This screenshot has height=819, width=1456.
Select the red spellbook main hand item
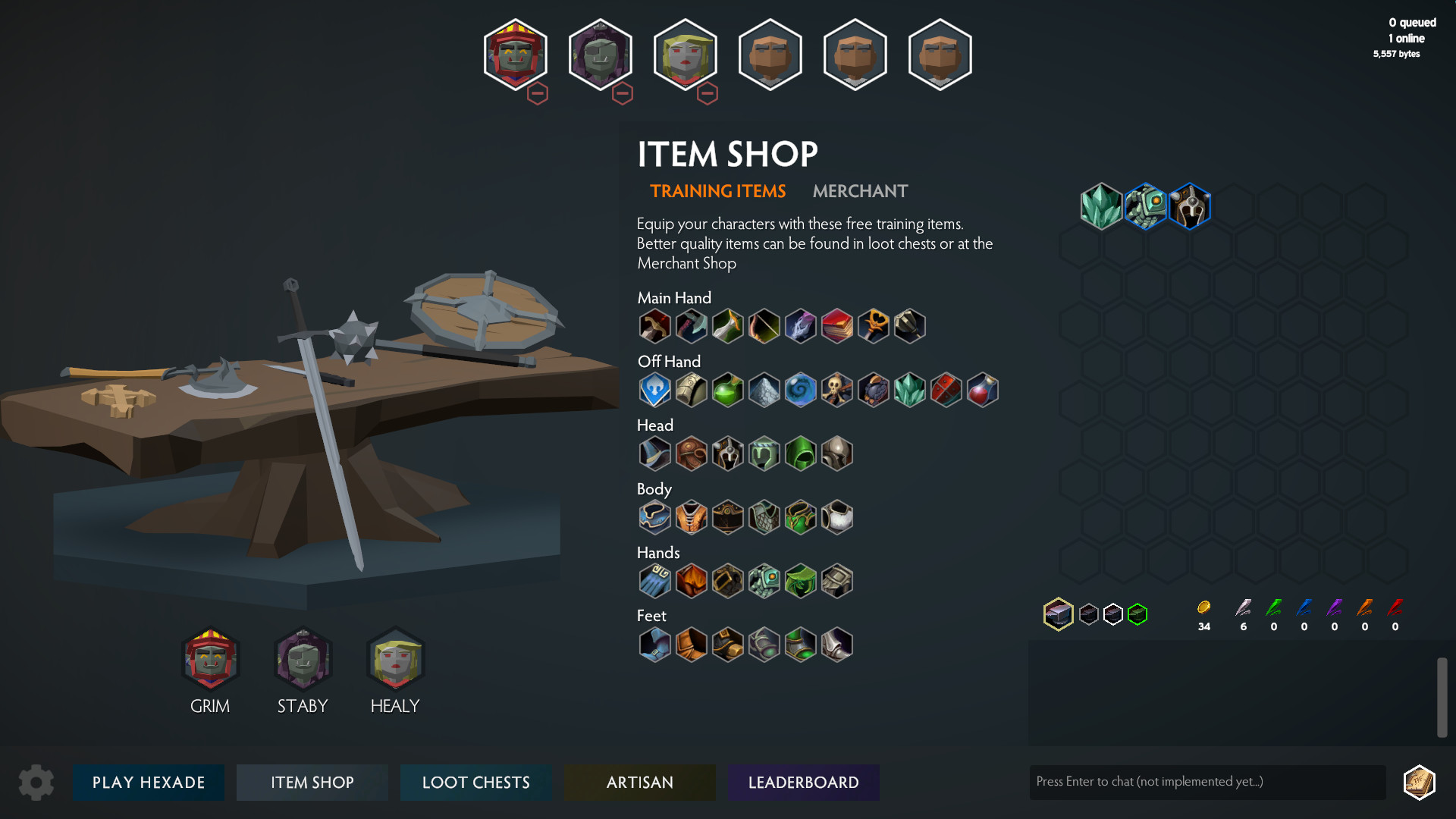836,327
